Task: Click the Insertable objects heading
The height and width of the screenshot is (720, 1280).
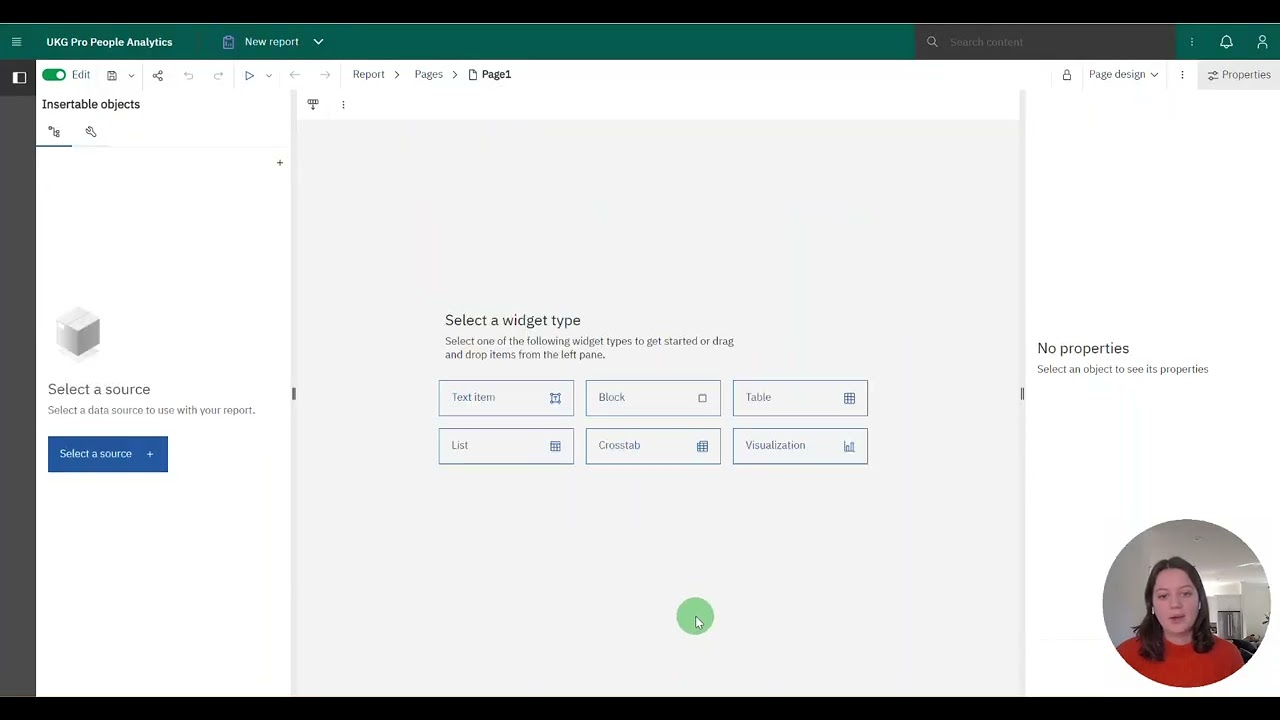Action: tap(91, 104)
